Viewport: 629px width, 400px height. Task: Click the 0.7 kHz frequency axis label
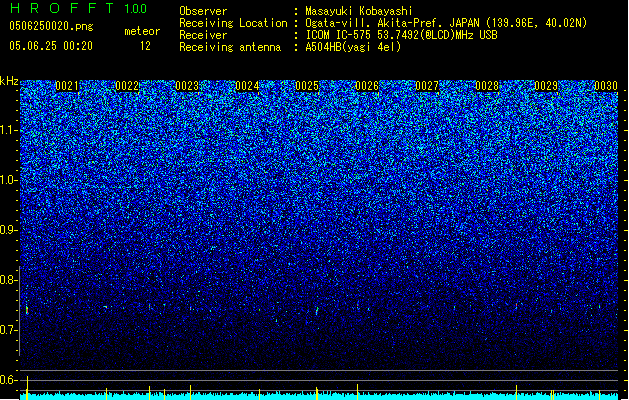click(9, 330)
